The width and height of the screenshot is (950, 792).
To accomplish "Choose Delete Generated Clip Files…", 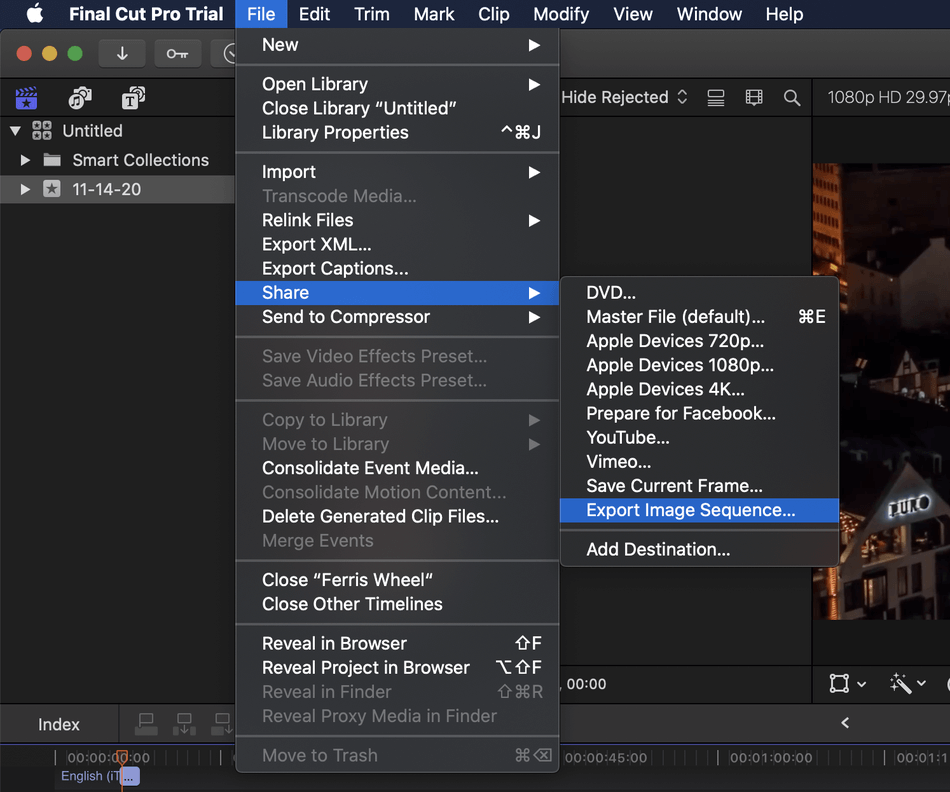I will point(397,516).
